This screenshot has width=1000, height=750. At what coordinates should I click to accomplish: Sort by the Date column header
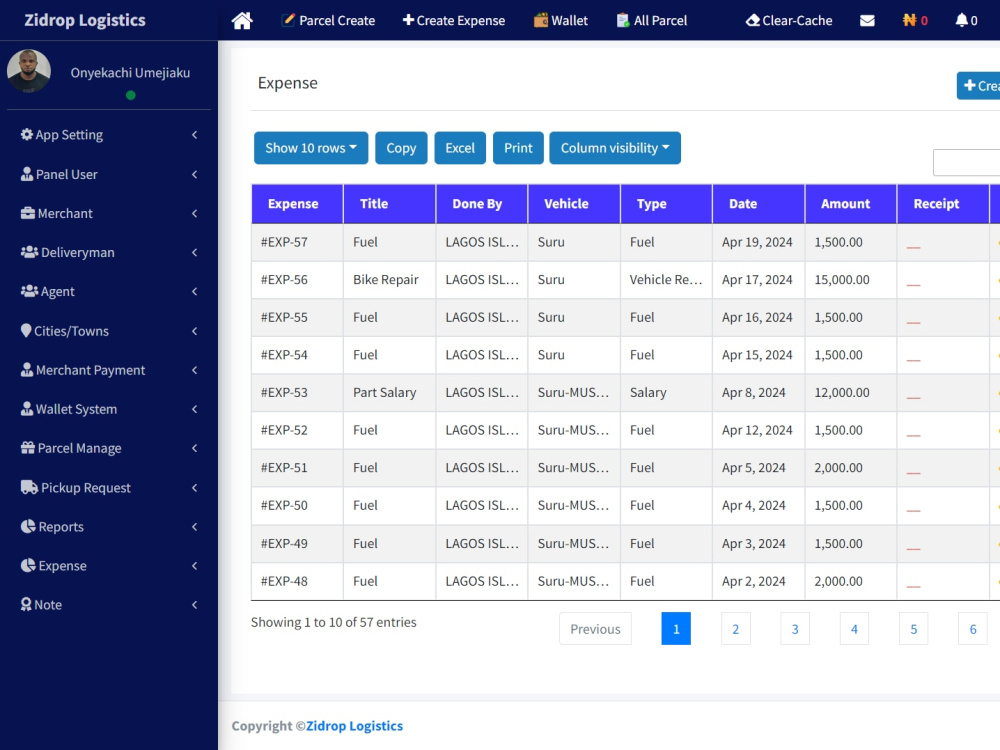click(x=758, y=204)
